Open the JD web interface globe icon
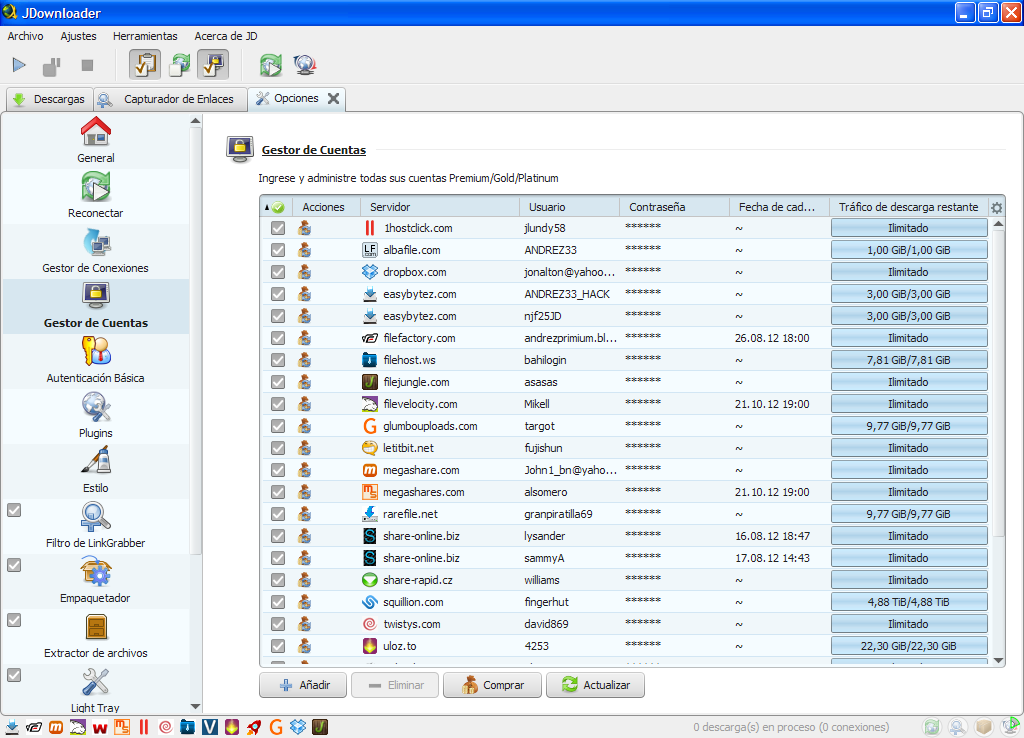The height and width of the screenshot is (738, 1024). tap(305, 64)
